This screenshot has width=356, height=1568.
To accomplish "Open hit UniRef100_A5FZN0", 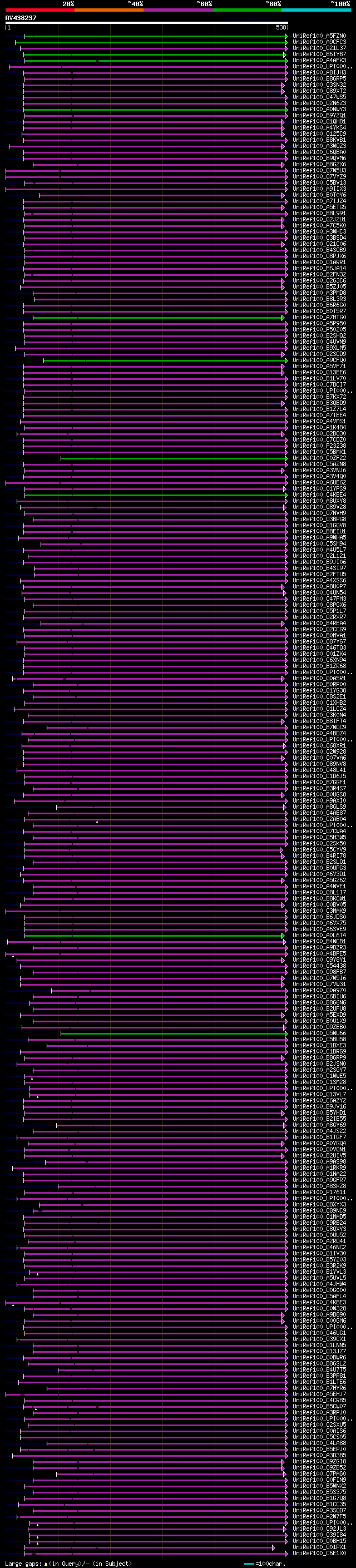I will [319, 36].
